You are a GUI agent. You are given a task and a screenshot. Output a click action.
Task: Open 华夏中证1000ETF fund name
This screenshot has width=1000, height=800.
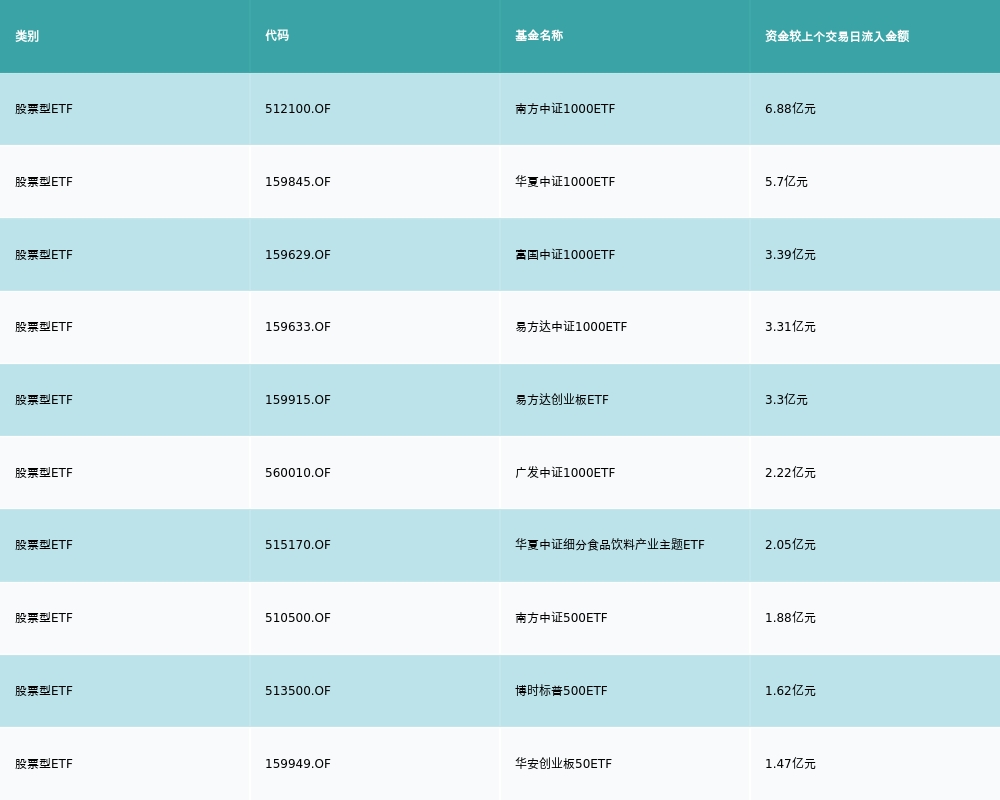click(565, 182)
